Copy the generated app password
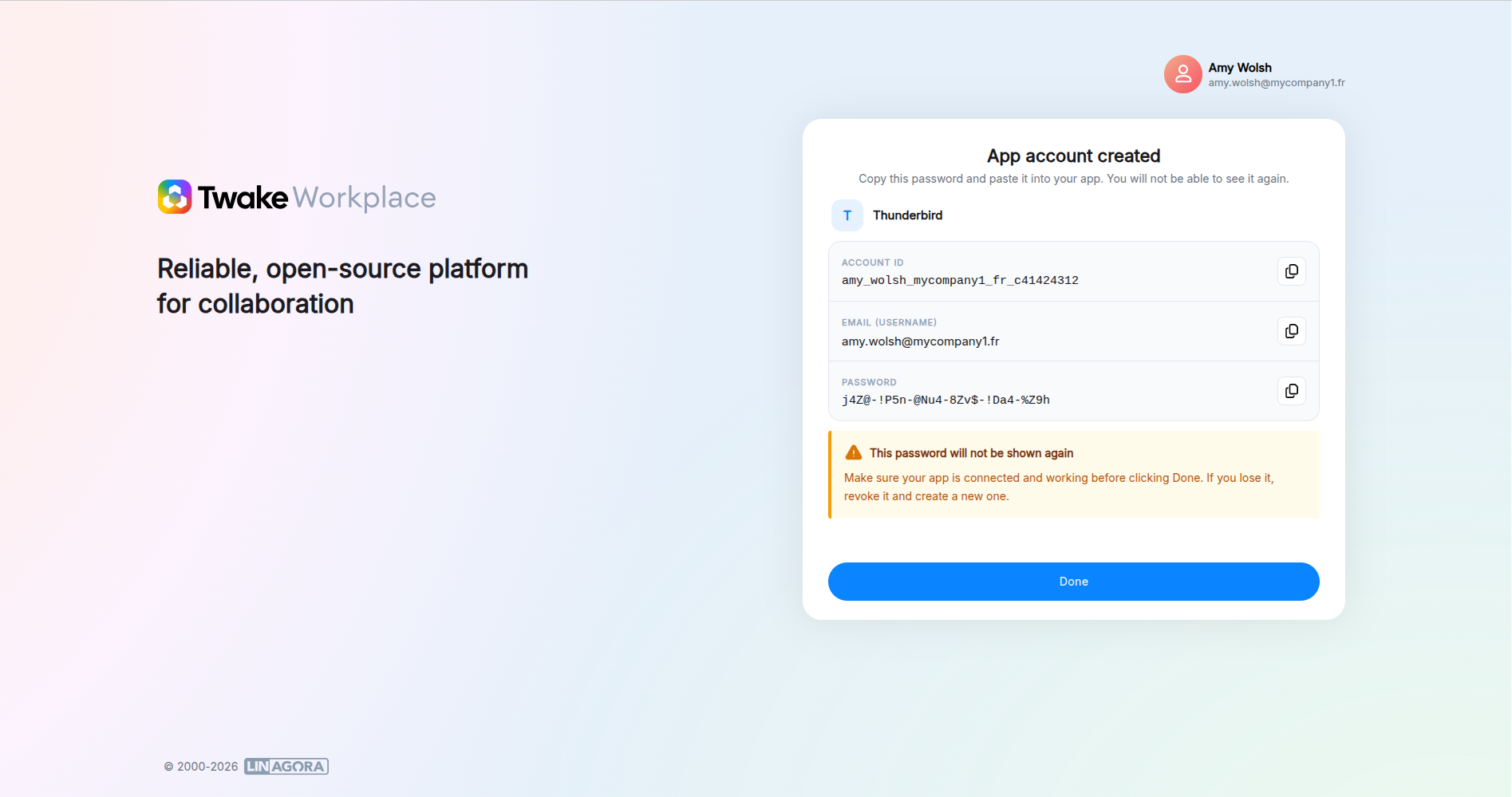This screenshot has width=1512, height=797. click(x=1291, y=391)
